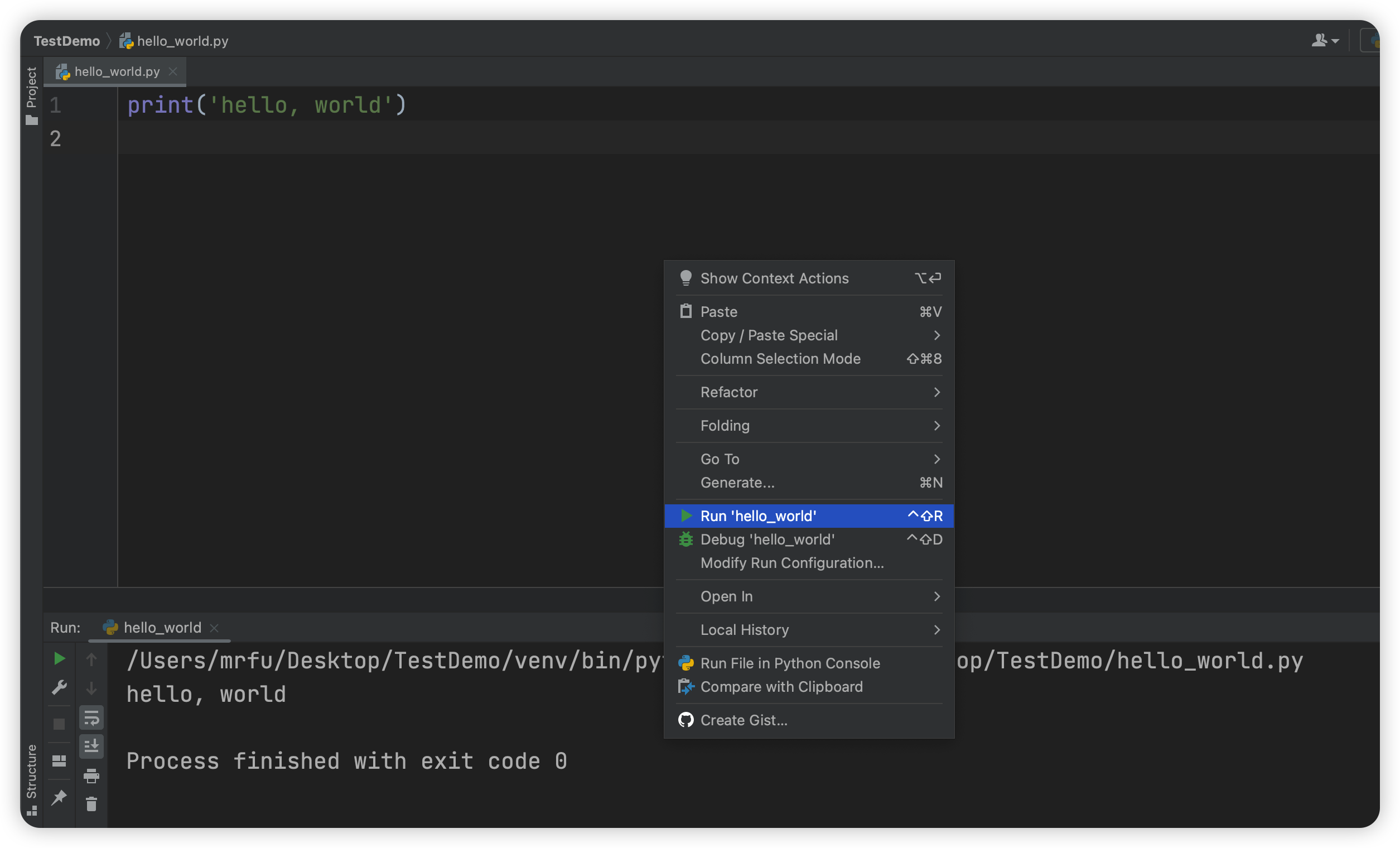The height and width of the screenshot is (848, 1400).
Task: Toggle scroll to end of output
Action: [x=91, y=746]
